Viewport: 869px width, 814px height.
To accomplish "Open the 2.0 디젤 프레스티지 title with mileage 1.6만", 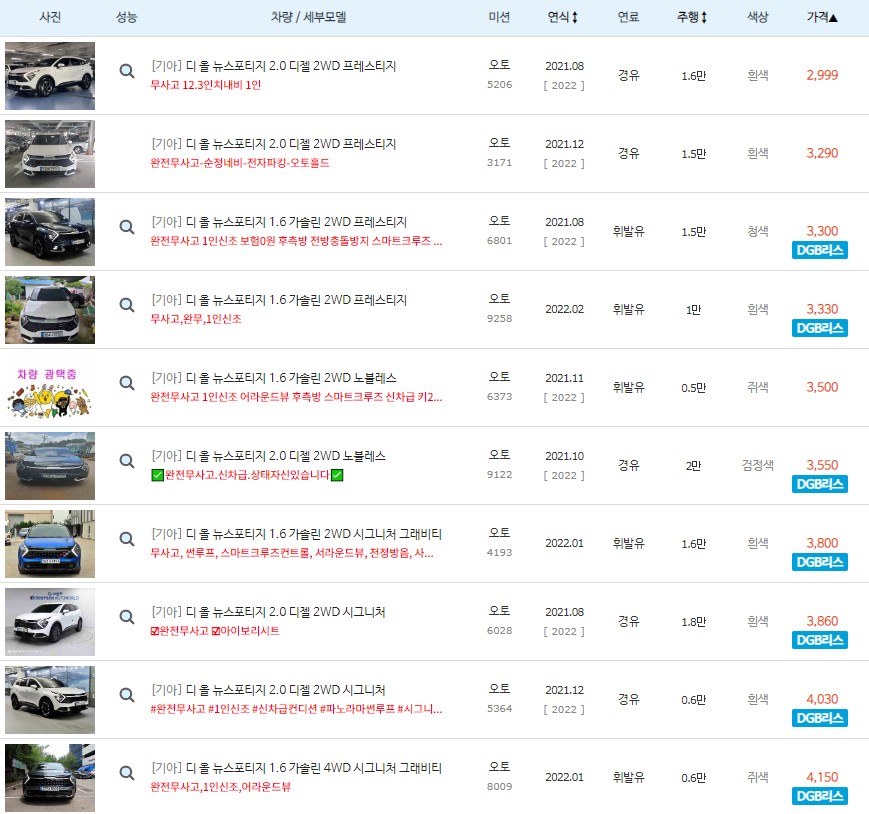I will click(274, 66).
